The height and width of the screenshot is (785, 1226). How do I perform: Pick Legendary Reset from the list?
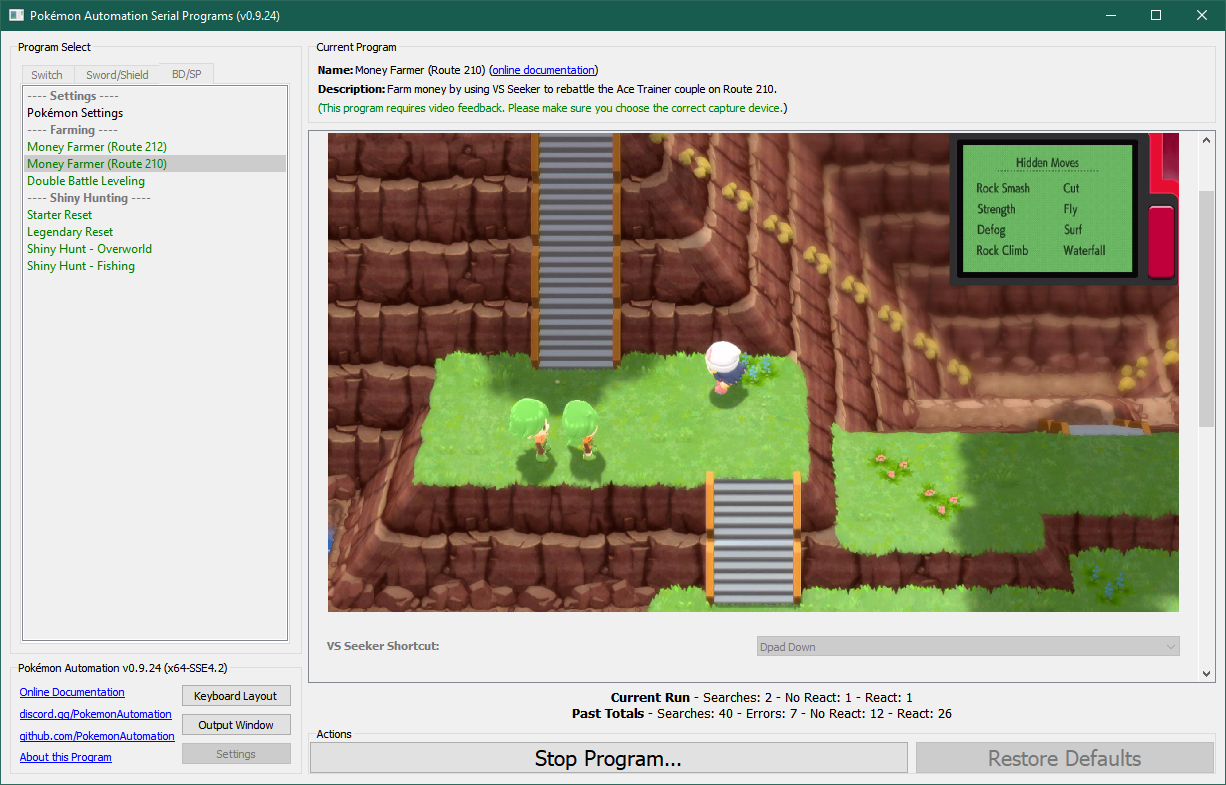(70, 232)
